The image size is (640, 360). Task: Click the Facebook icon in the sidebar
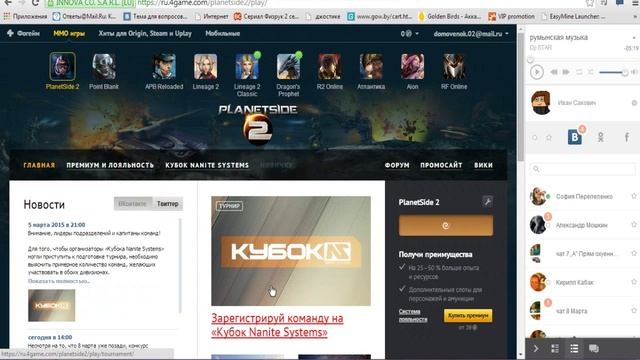627,137
